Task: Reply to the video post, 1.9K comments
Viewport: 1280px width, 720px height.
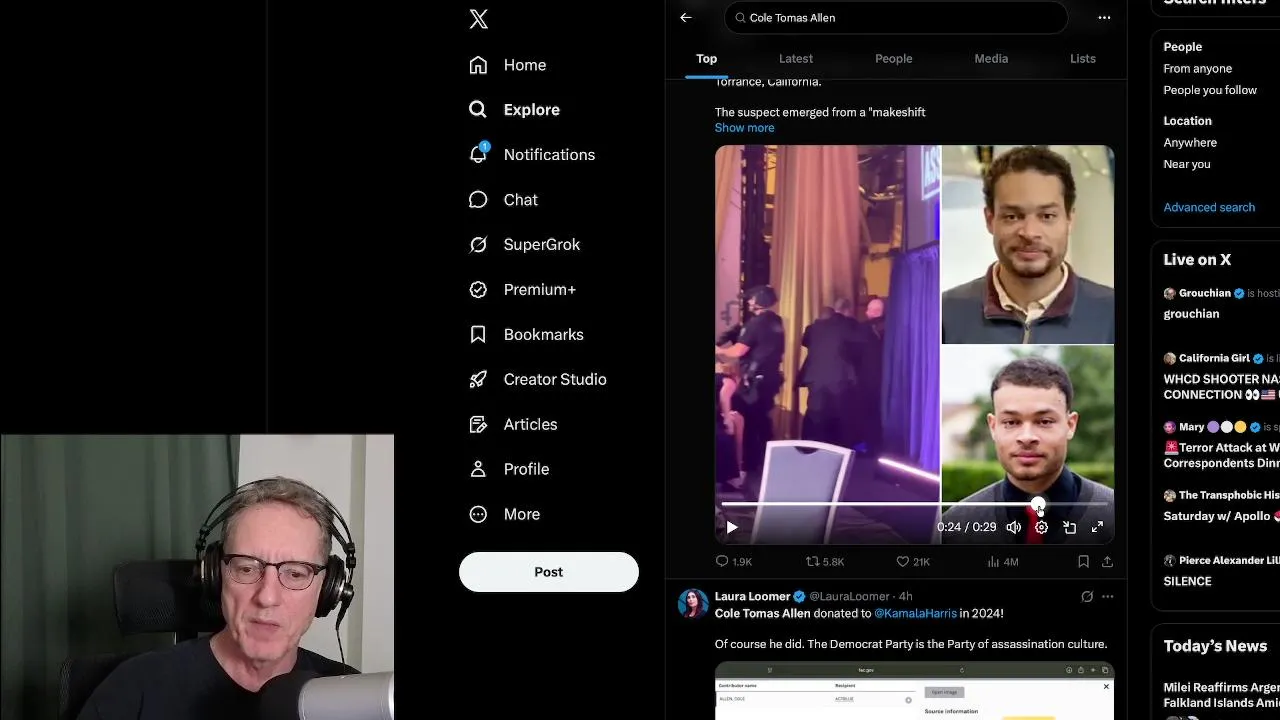Action: click(733, 562)
